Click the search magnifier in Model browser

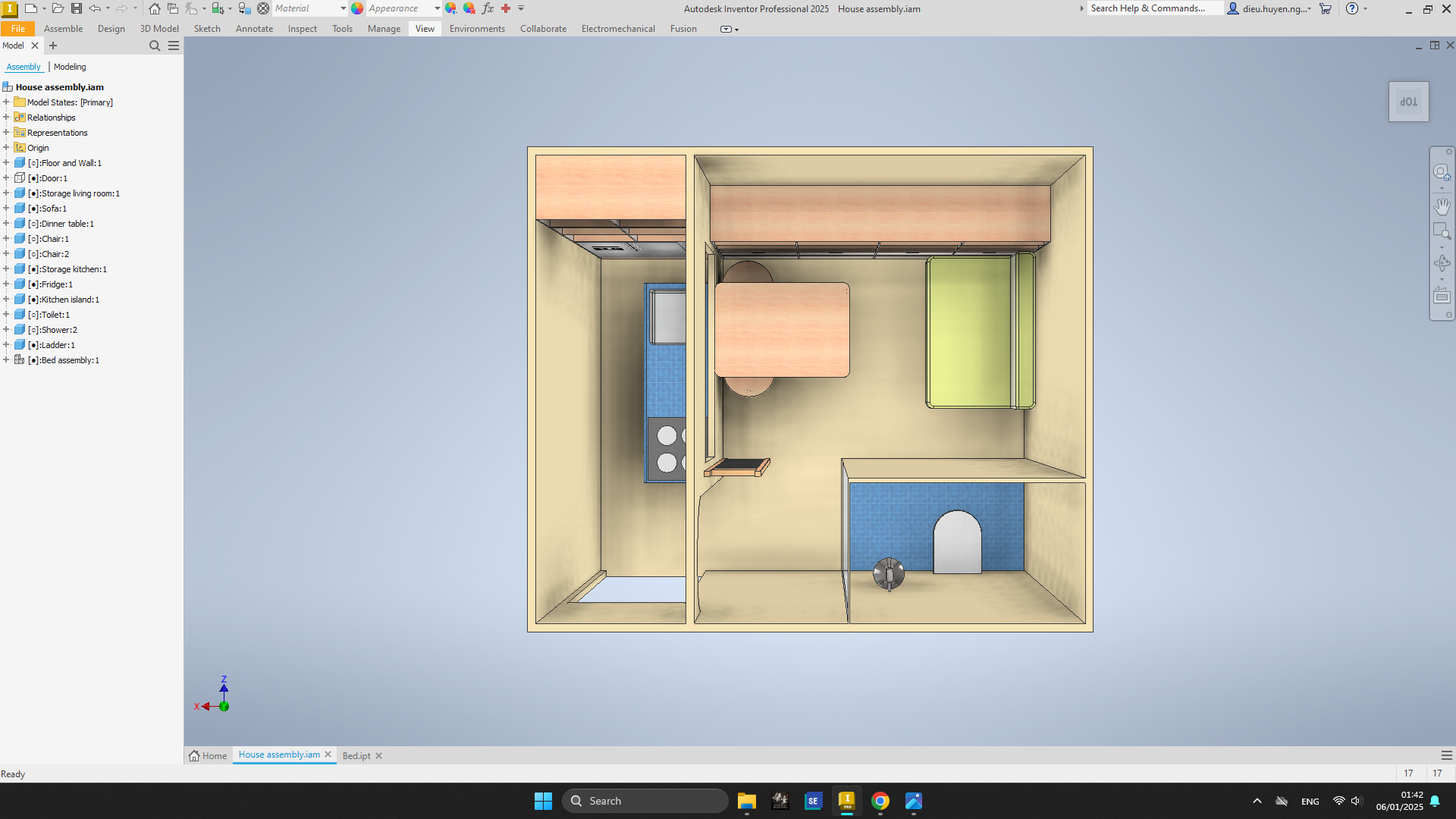155,45
